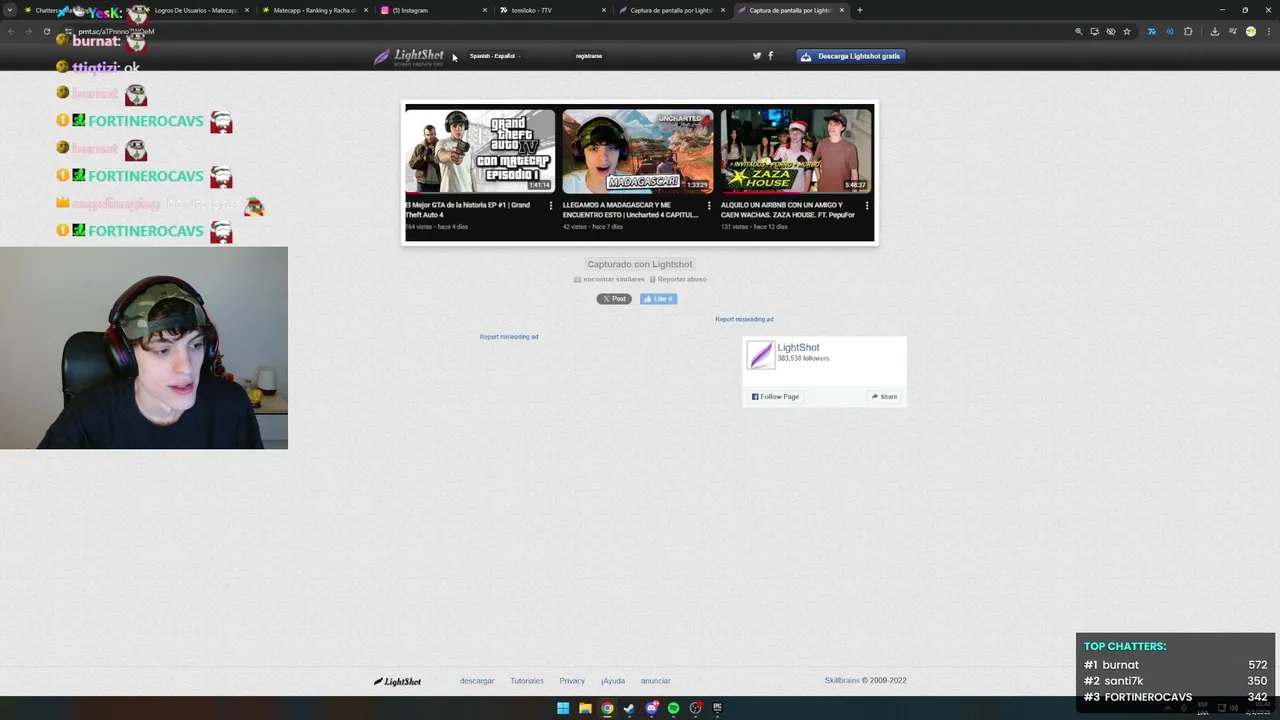Click the registrarse link in the header
Image resolution: width=1280 pixels, height=720 pixels.
tap(589, 56)
